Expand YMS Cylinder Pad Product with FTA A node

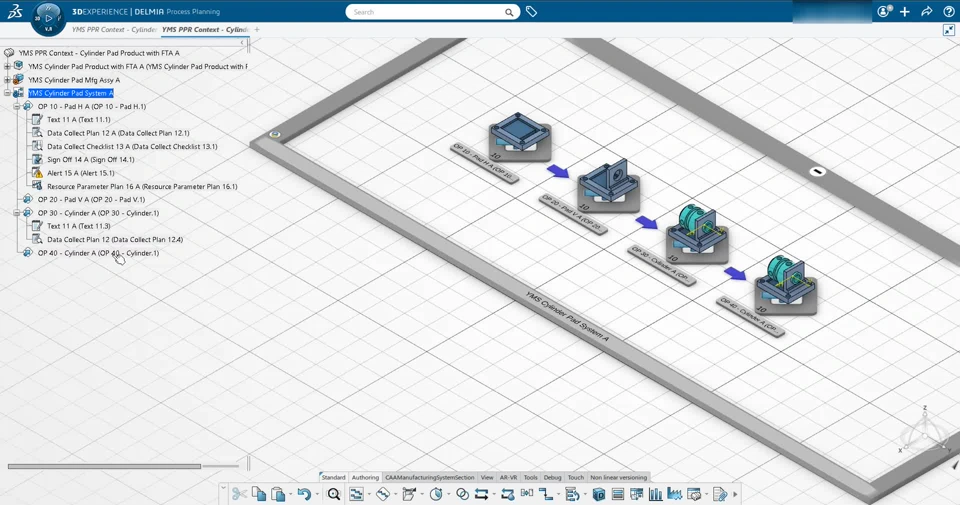click(x=7, y=66)
